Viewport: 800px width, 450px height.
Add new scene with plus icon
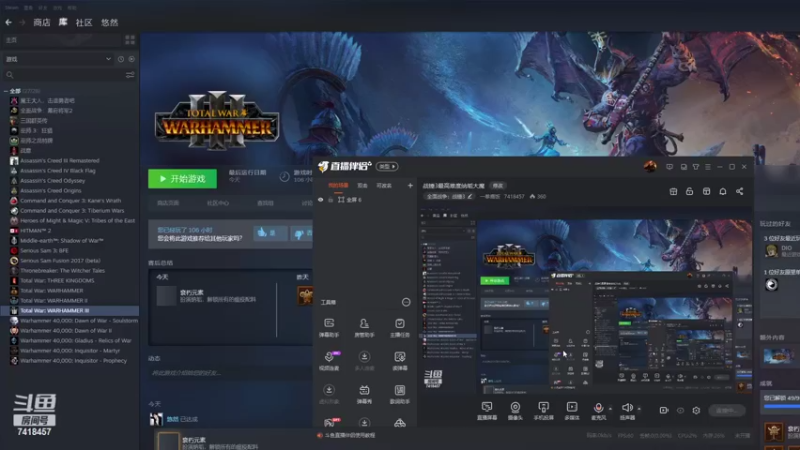click(x=410, y=186)
